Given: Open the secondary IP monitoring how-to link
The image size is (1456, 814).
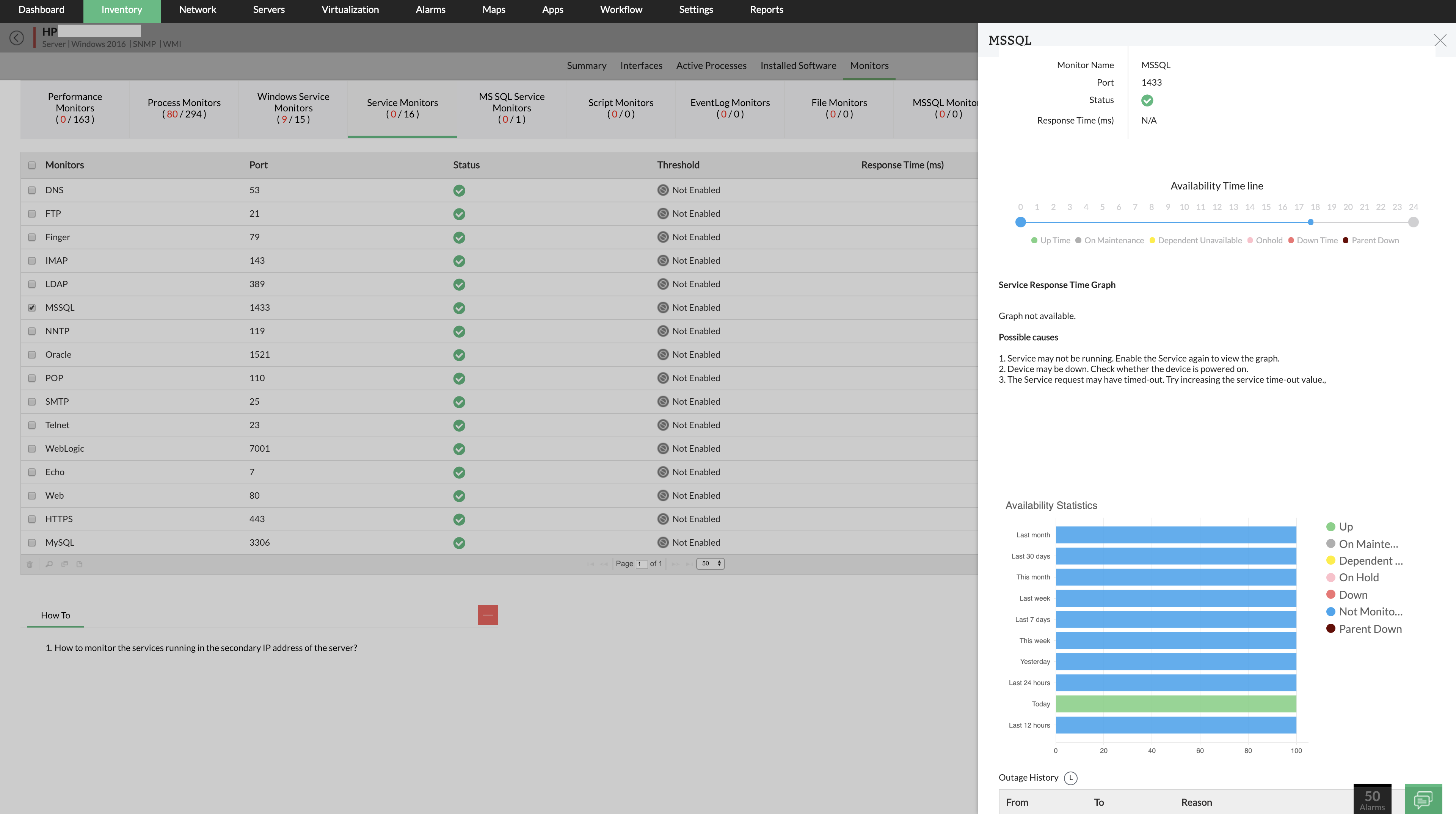Looking at the screenshot, I should (x=205, y=647).
